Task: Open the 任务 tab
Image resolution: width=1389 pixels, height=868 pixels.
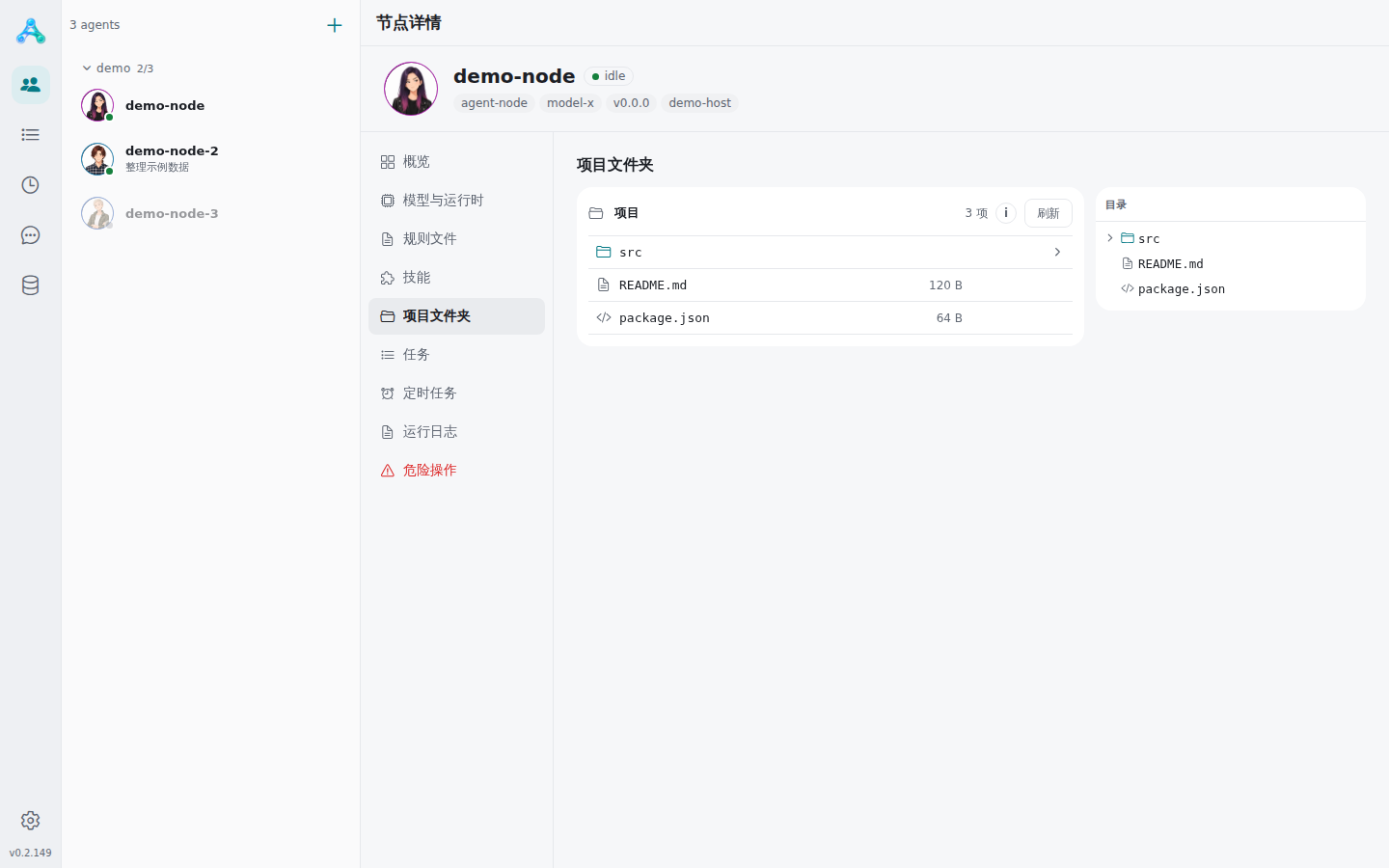Action: [x=456, y=355]
